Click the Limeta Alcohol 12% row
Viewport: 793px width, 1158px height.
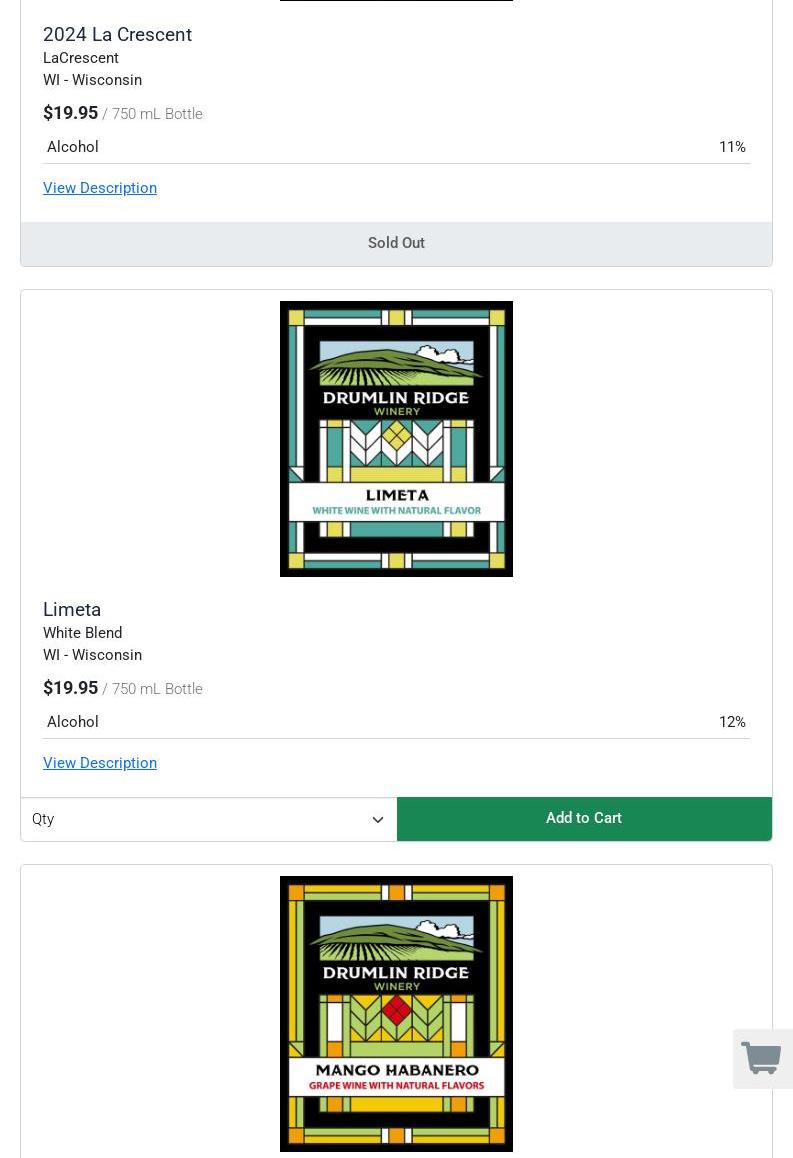(x=396, y=722)
